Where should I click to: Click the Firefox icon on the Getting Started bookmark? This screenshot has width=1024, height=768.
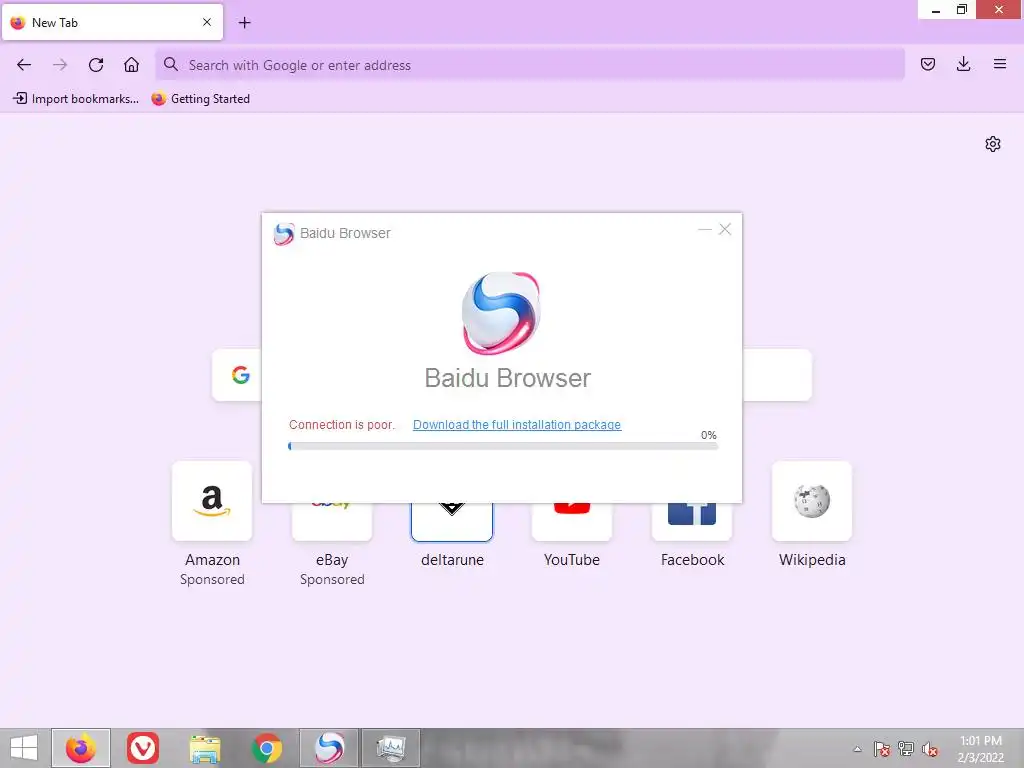pos(158,99)
